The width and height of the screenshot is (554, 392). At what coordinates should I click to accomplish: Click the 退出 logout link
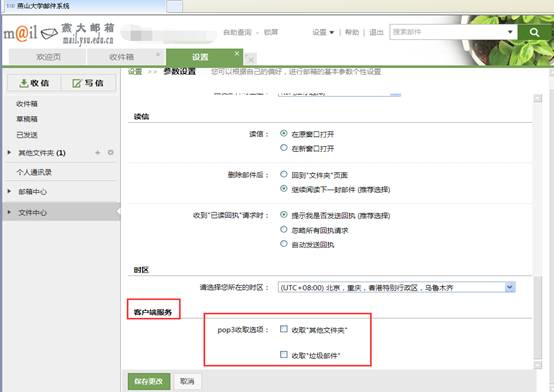coord(376,32)
